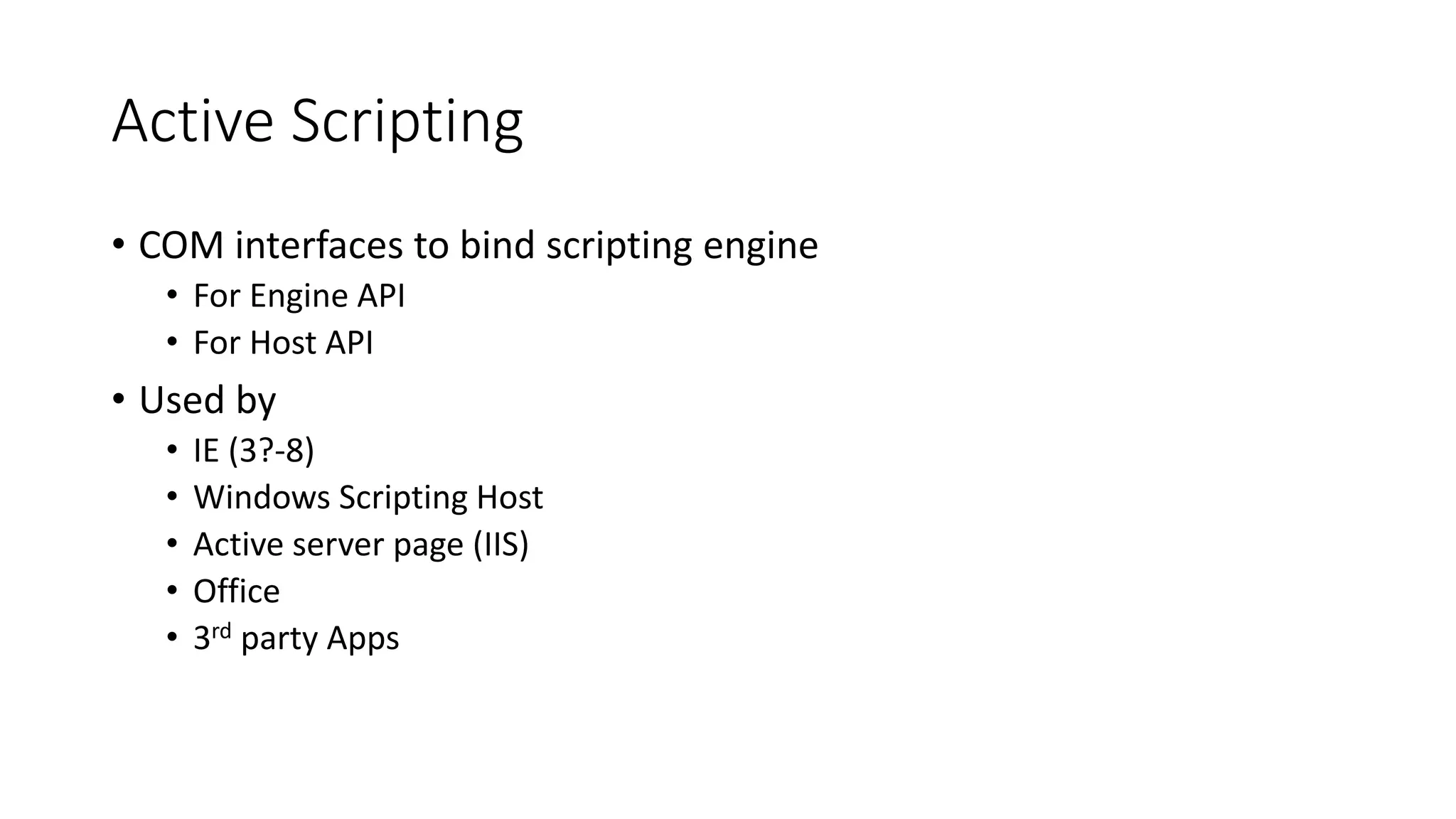Viewport: 1456px width, 819px height.
Task: Click the superscript "rd" in 3rd party Apps
Action: (222, 631)
